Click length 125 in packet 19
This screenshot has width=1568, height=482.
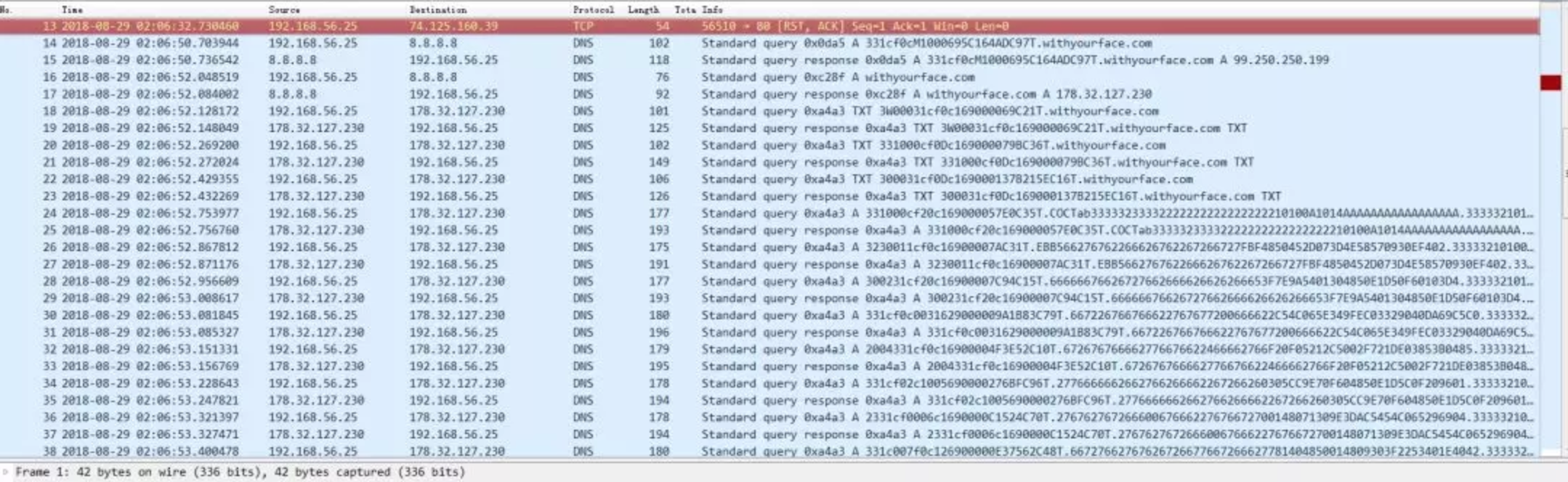click(x=658, y=128)
